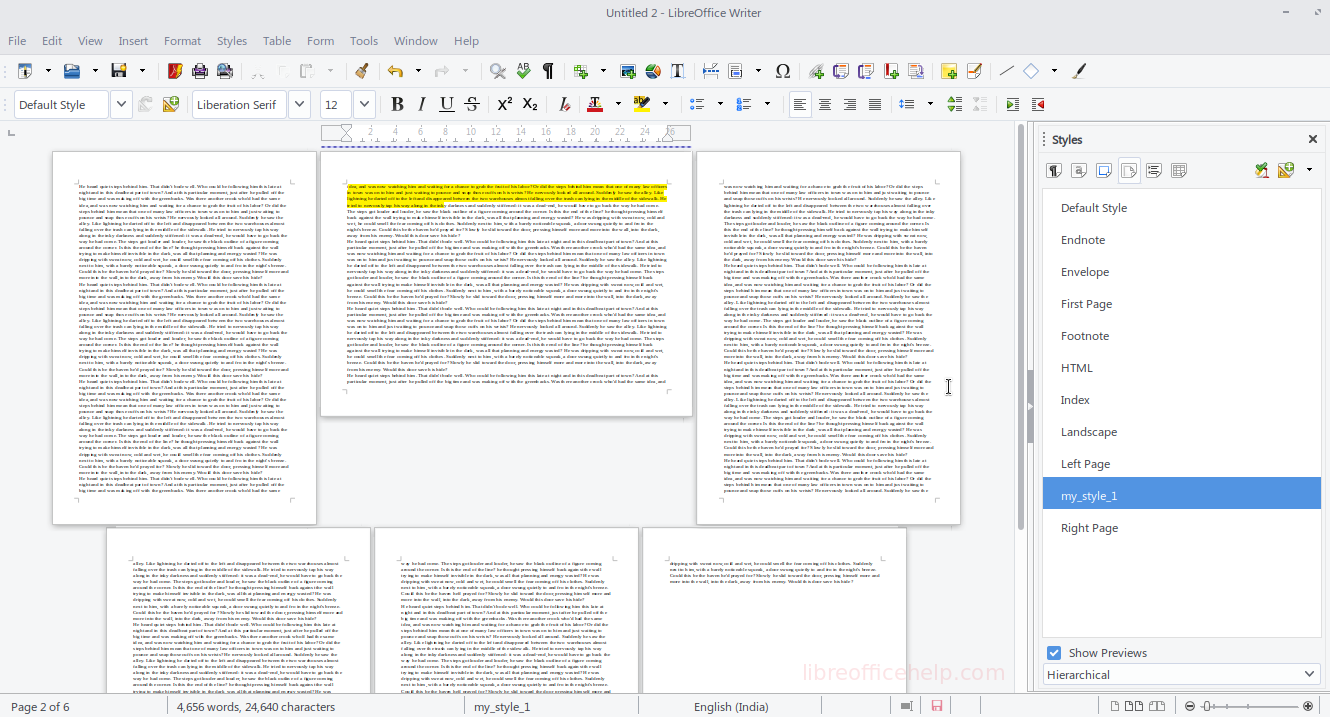Image resolution: width=1330 pixels, height=717 pixels.
Task: Export the document as PDF
Action: coord(175,71)
